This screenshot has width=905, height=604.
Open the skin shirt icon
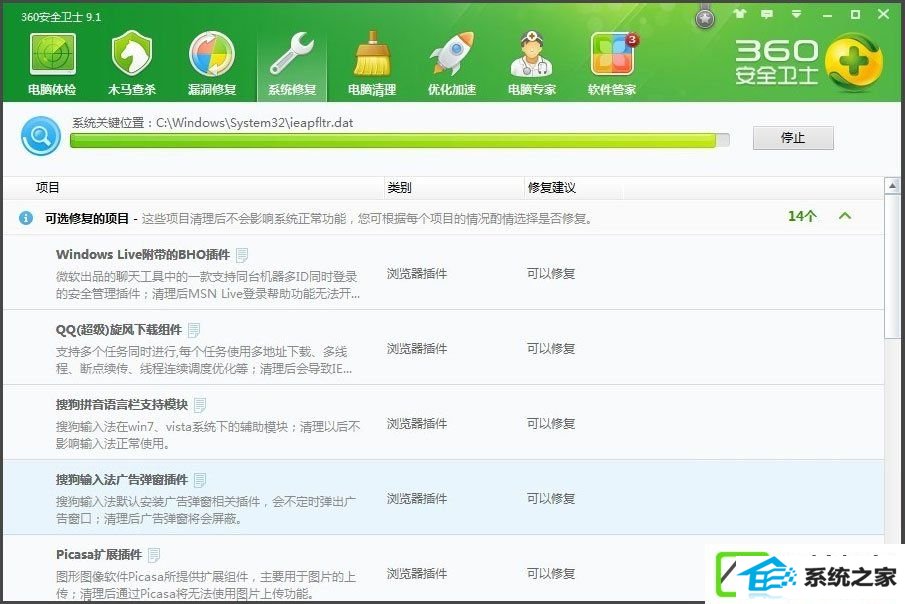point(739,14)
